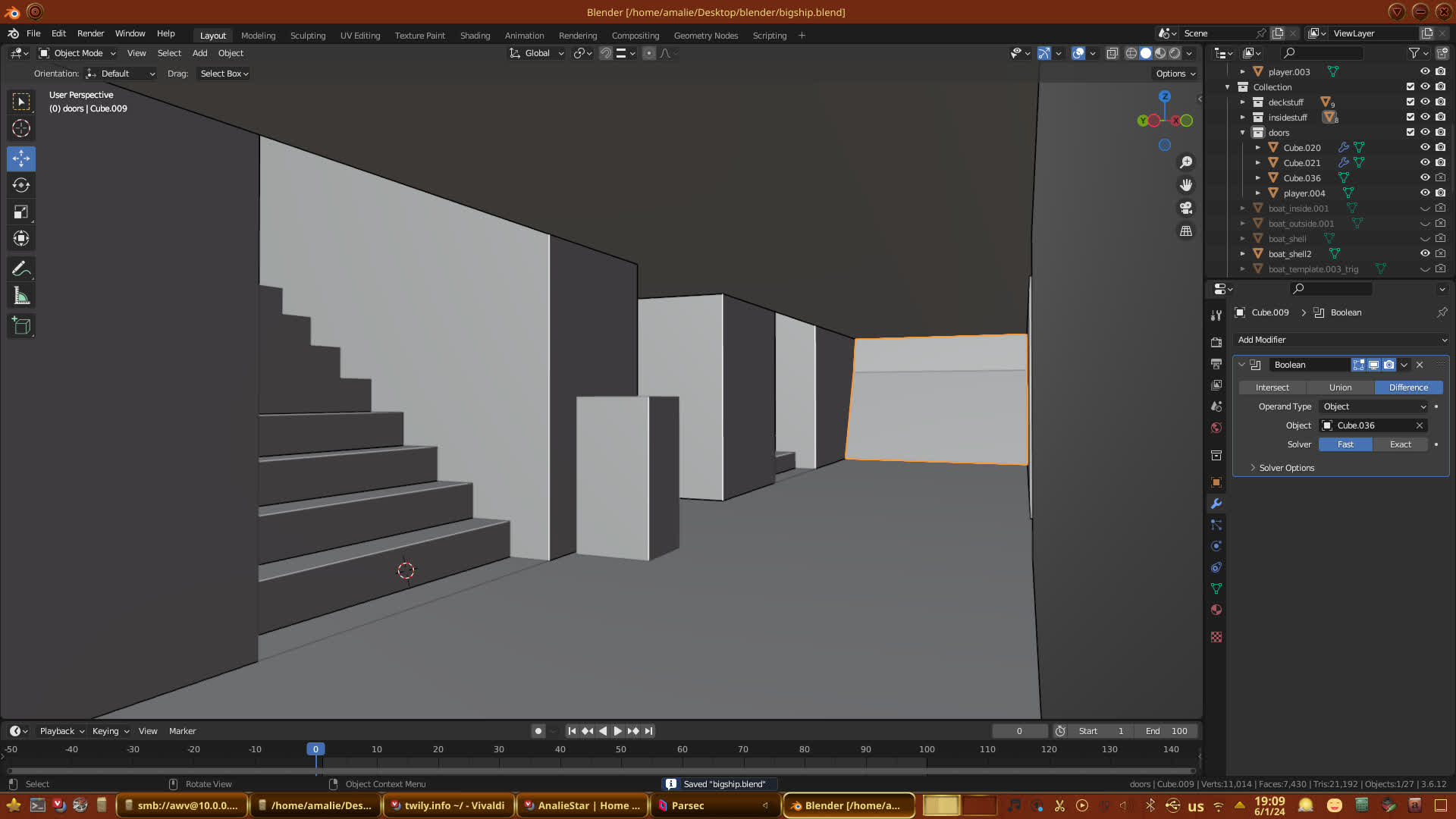Open the Modifiers wrench properties tab
Viewport: 1456px width, 819px height.
pyautogui.click(x=1216, y=504)
